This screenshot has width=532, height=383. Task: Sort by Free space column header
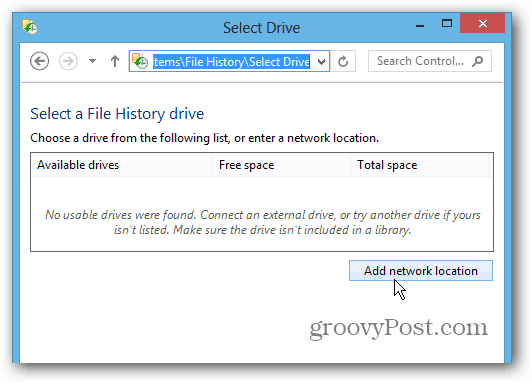click(281, 165)
